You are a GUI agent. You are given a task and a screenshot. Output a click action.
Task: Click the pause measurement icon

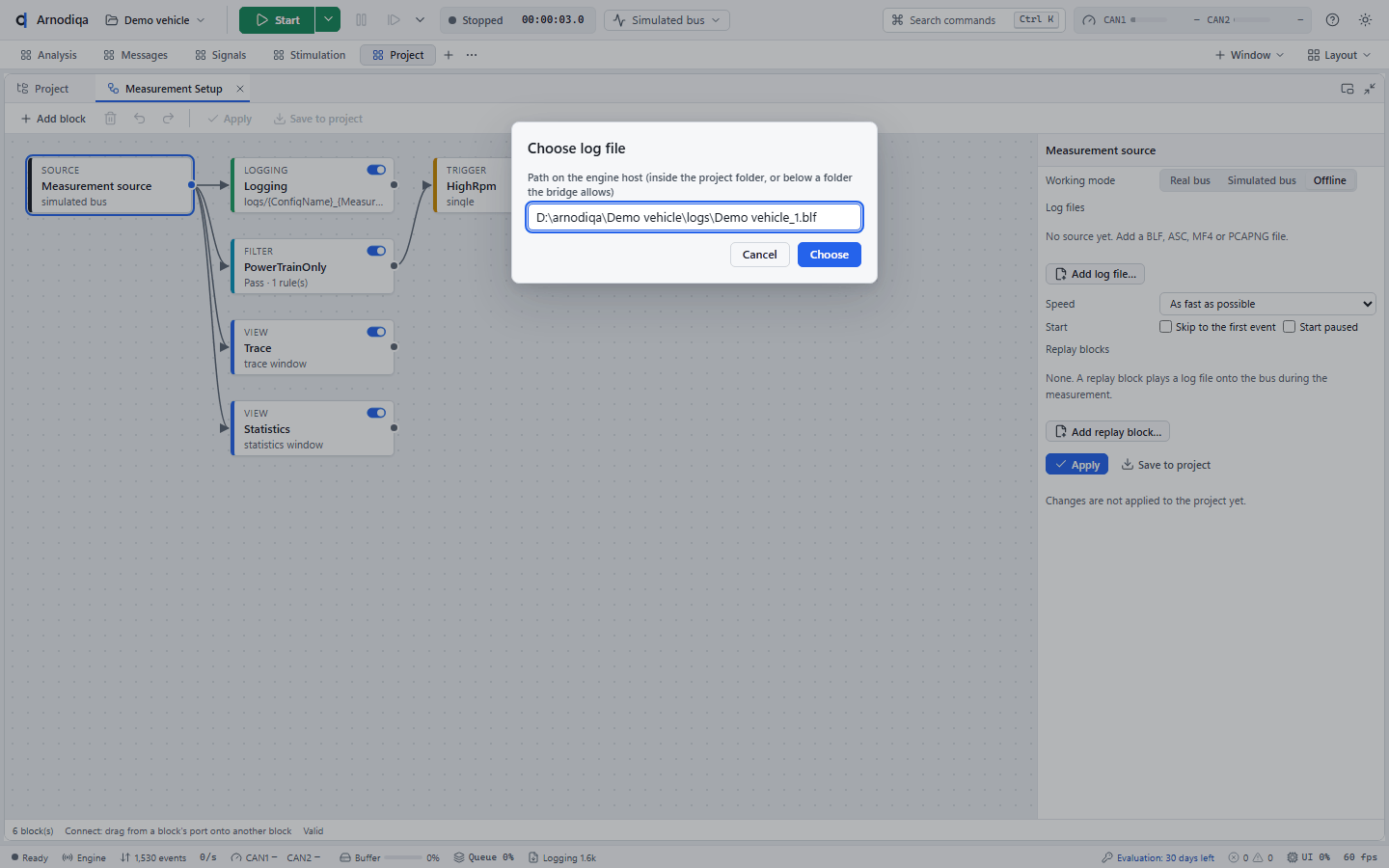[x=362, y=20]
